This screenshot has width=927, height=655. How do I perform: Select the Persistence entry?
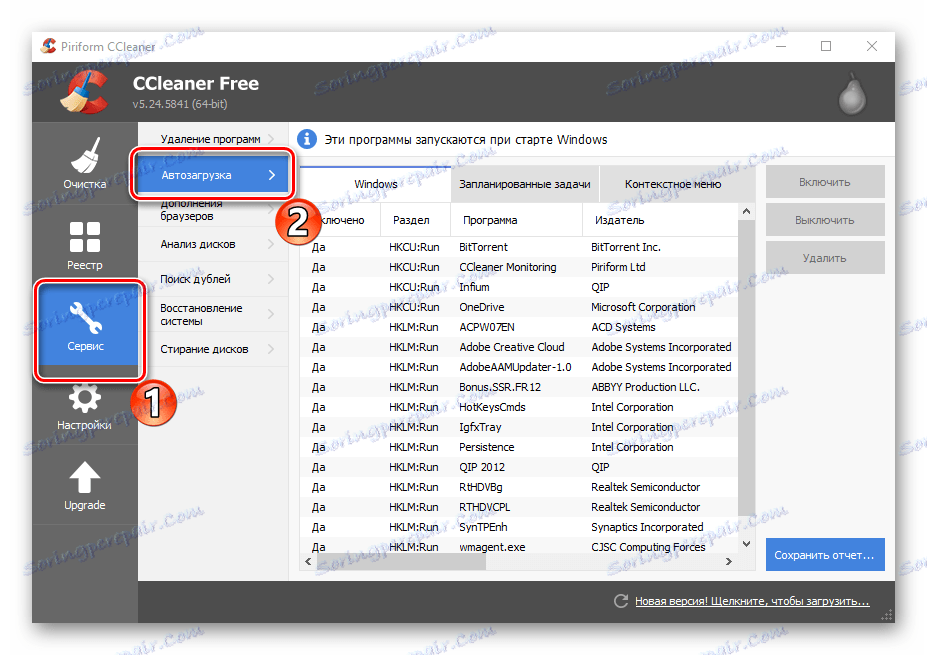tap(519, 448)
